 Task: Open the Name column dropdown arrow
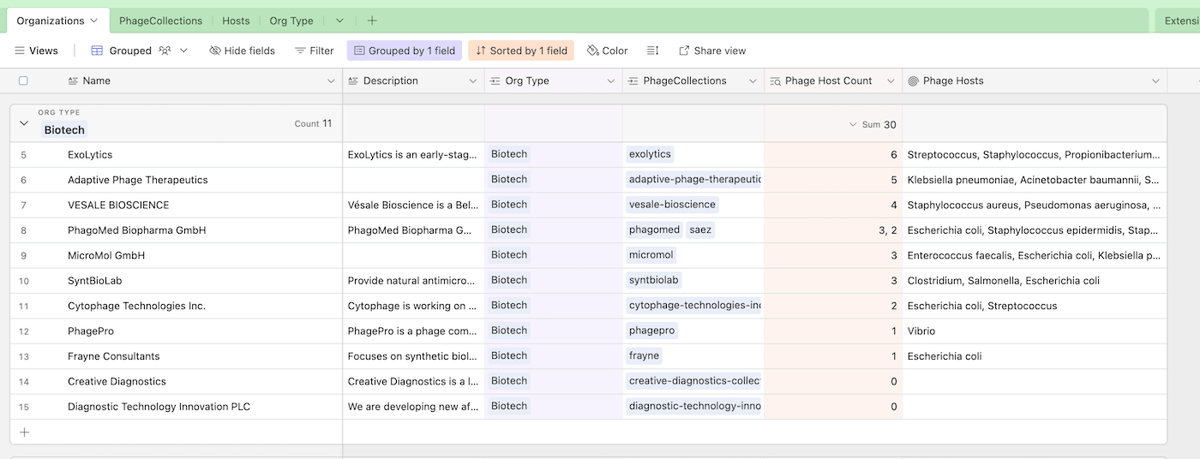click(x=331, y=81)
